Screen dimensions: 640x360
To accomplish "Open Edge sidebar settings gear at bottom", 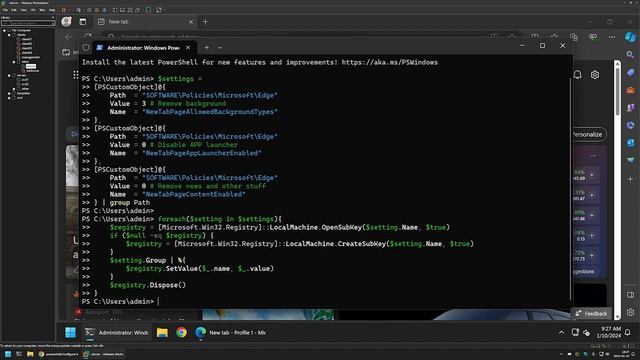I will click(630, 312).
